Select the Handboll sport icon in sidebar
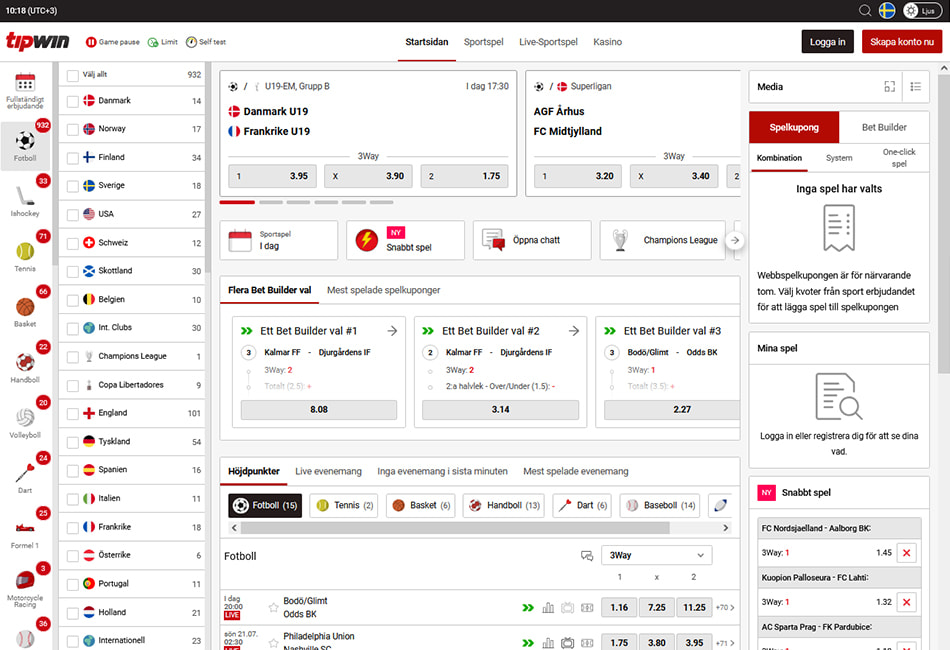The width and height of the screenshot is (950, 650). click(x=25, y=368)
